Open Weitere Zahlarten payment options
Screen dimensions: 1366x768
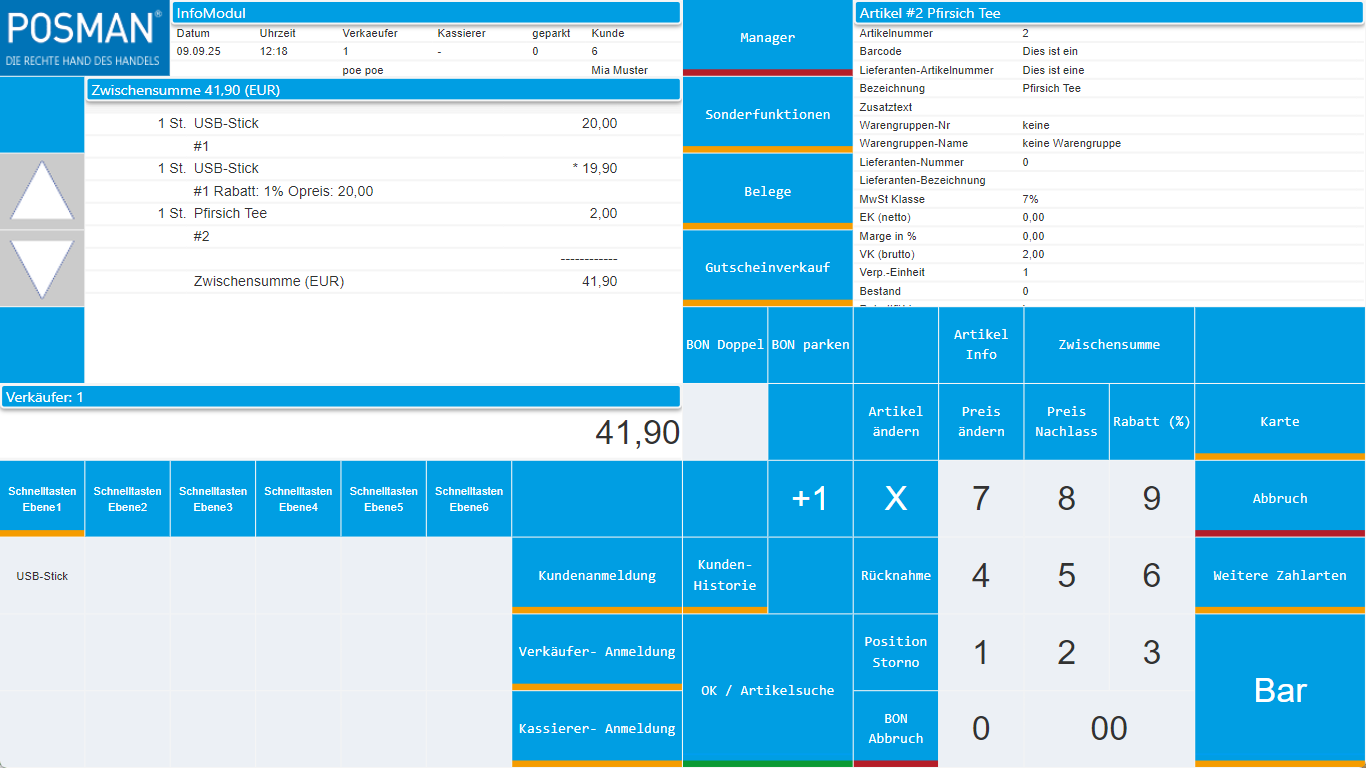1280,575
